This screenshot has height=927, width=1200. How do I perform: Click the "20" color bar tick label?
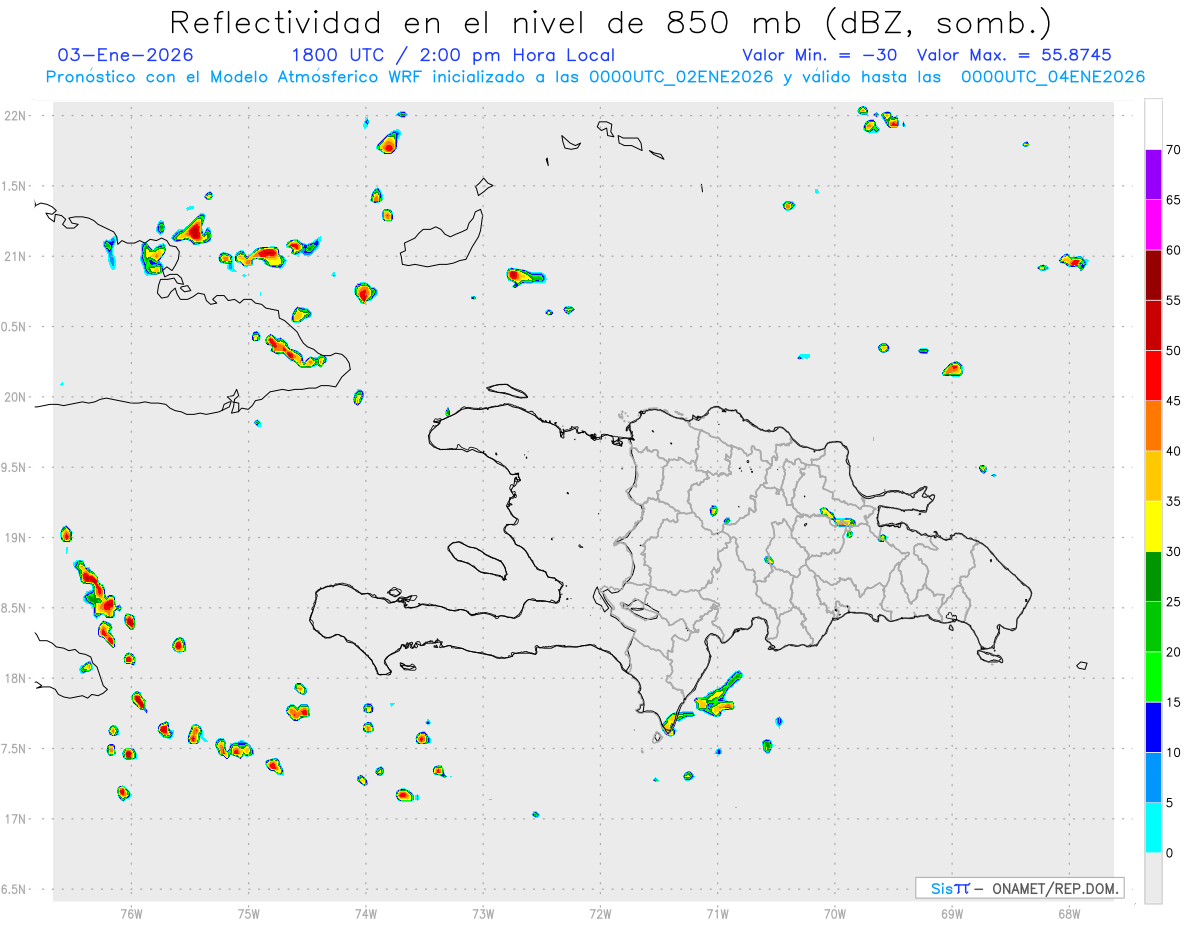pos(1174,652)
